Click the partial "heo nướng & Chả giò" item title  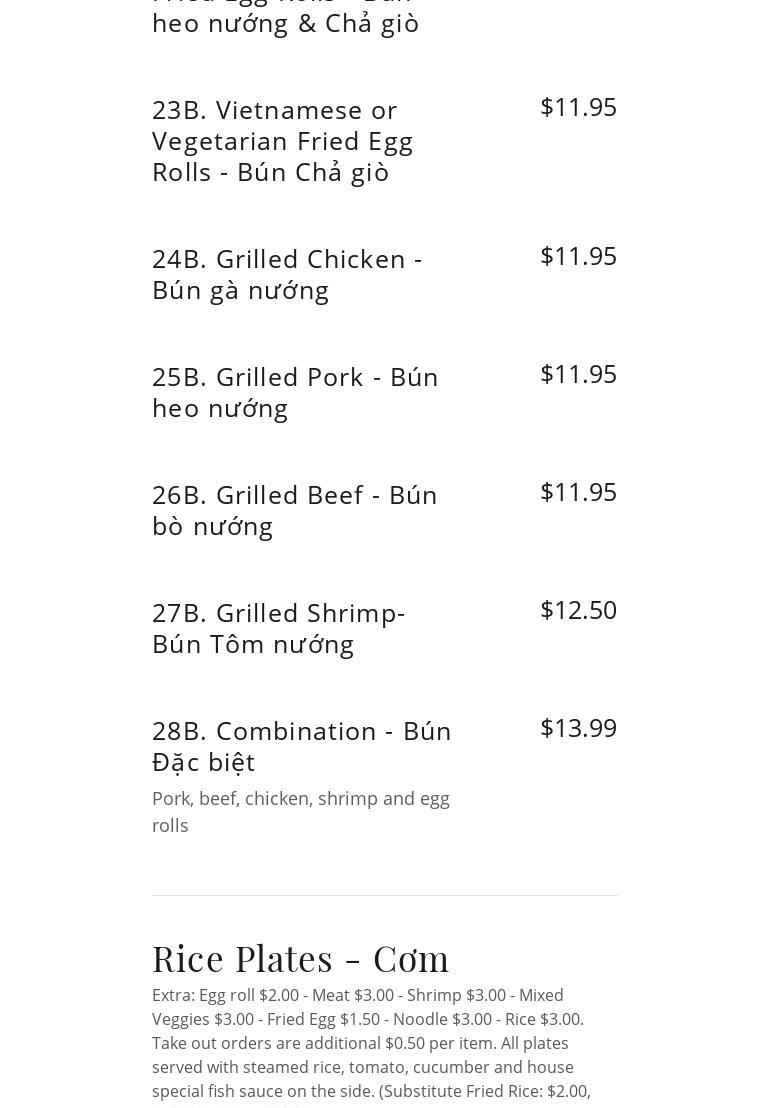point(286,22)
